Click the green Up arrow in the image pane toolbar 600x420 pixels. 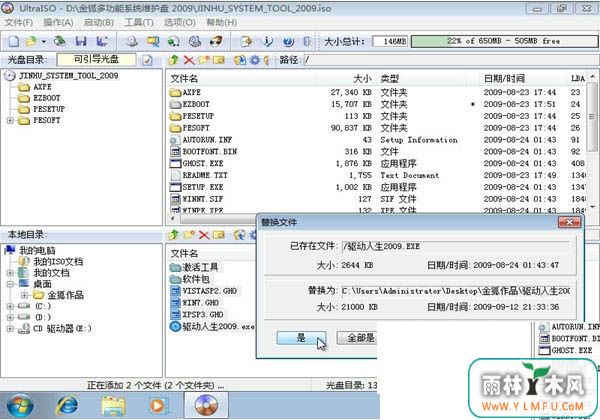click(173, 60)
